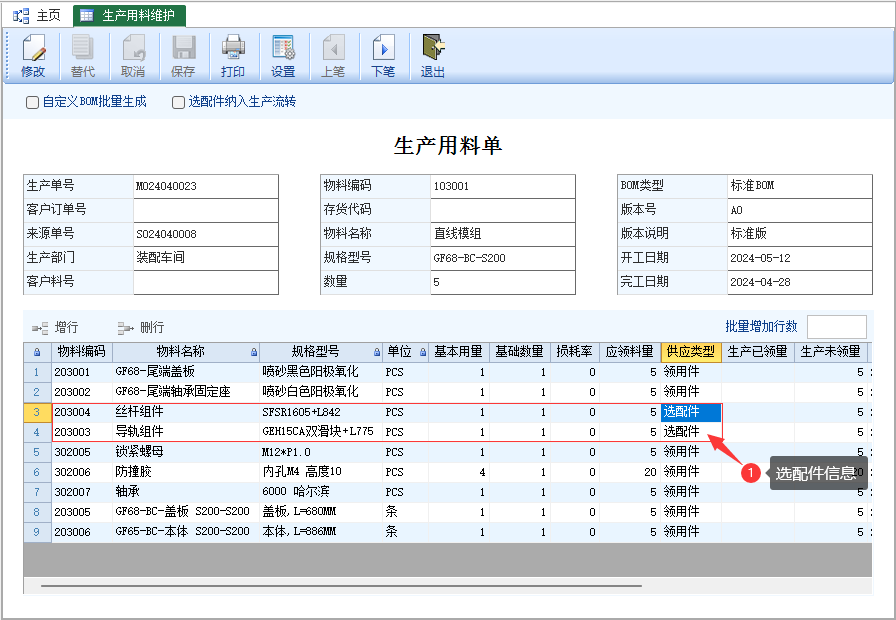Click the 打印 print toolbar icon

click(x=233, y=55)
